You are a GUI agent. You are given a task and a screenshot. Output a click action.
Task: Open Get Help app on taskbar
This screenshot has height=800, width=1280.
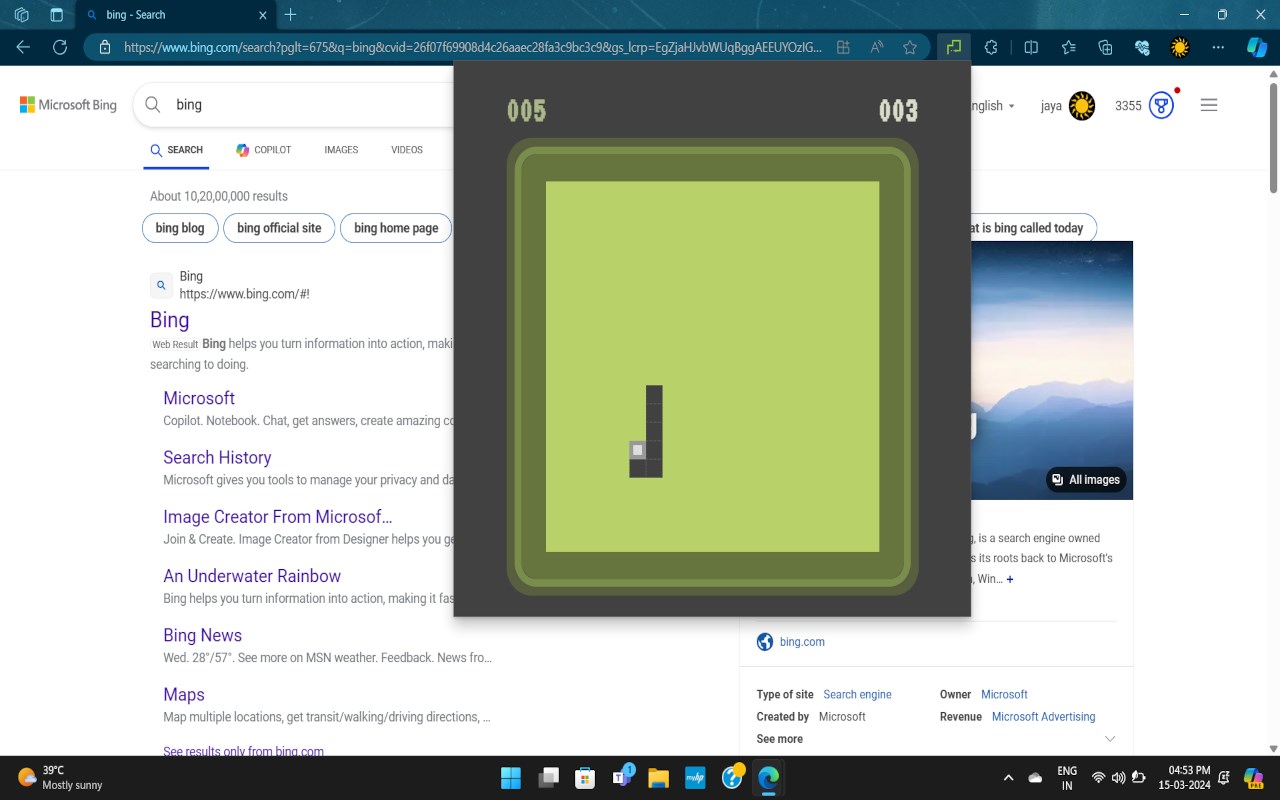[733, 776]
